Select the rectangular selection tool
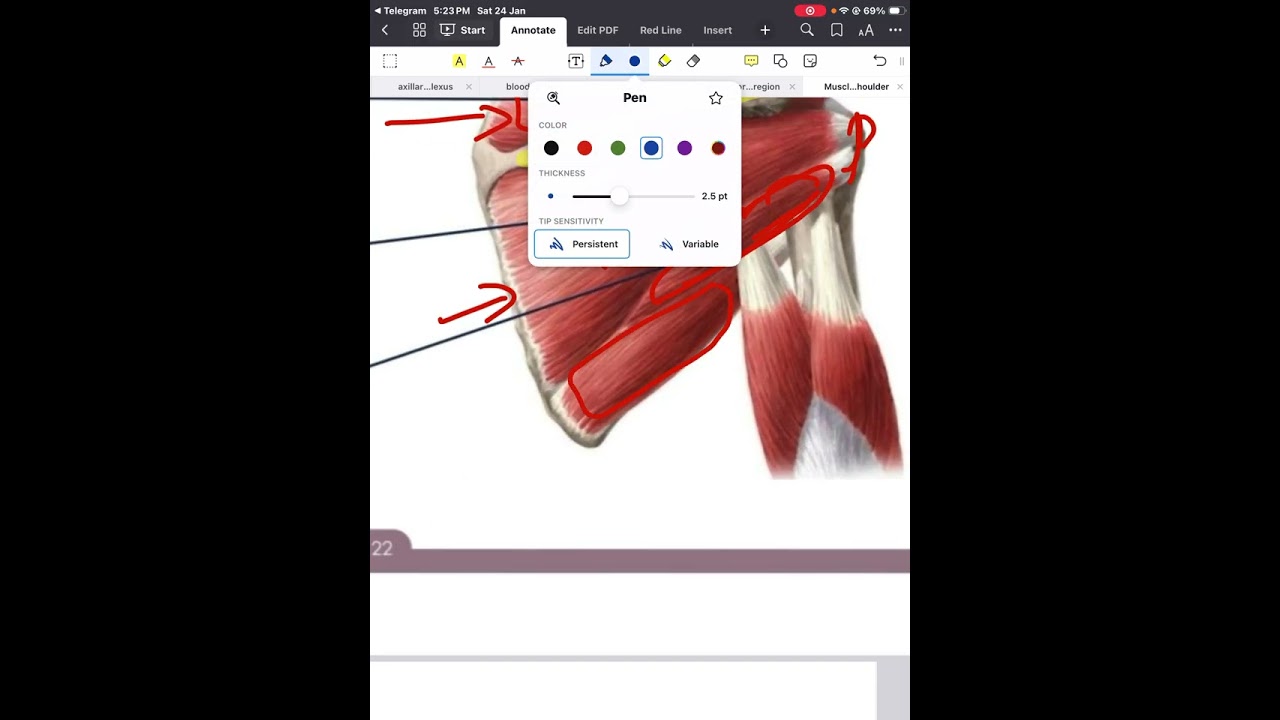 point(390,61)
